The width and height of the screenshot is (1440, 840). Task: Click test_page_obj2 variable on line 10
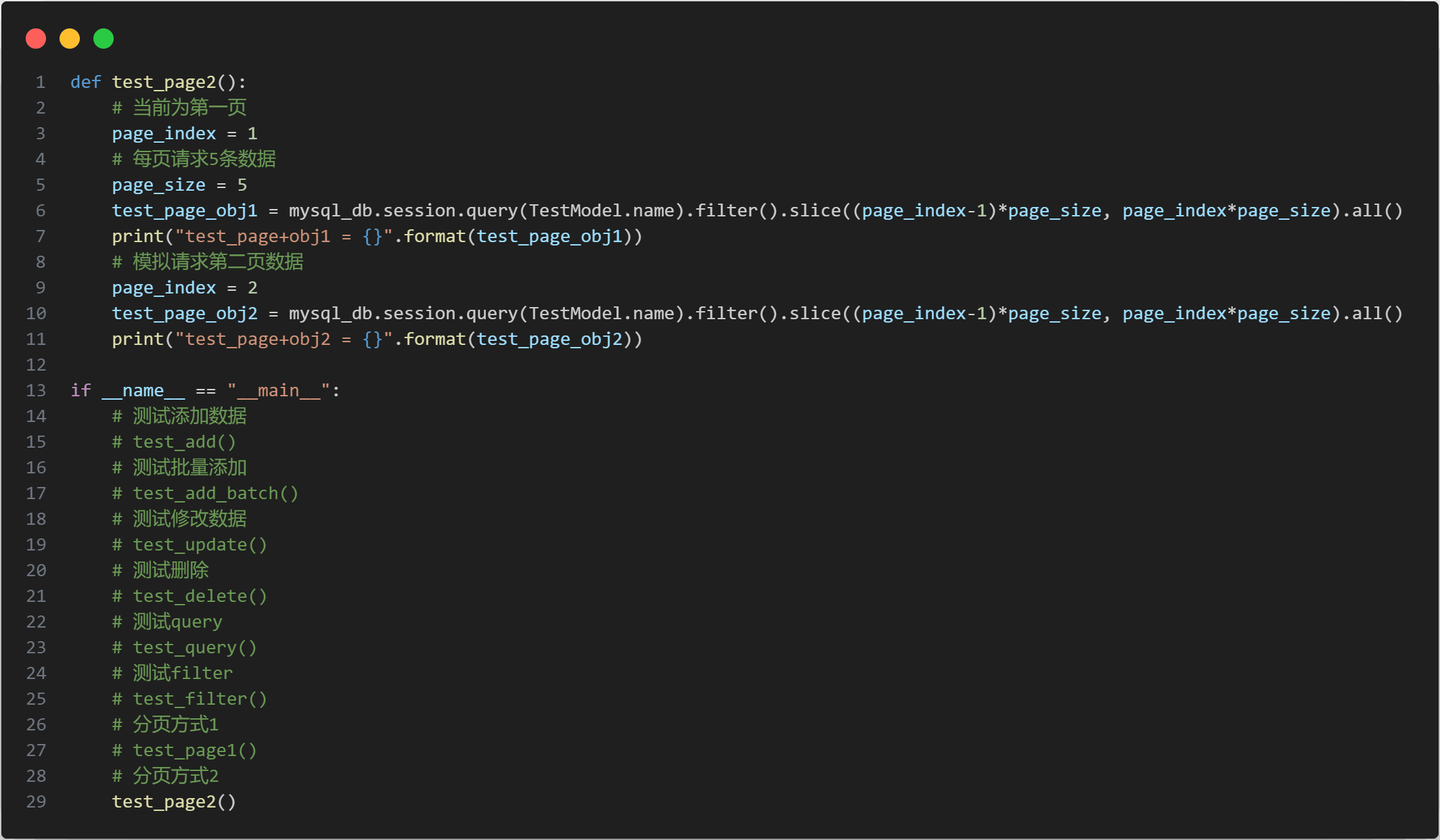pyautogui.click(x=184, y=314)
